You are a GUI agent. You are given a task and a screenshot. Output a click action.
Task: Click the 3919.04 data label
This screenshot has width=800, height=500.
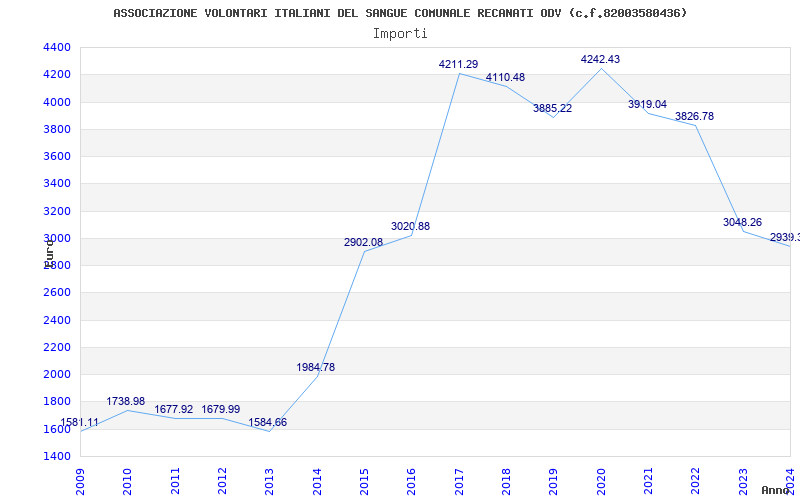coord(647,105)
